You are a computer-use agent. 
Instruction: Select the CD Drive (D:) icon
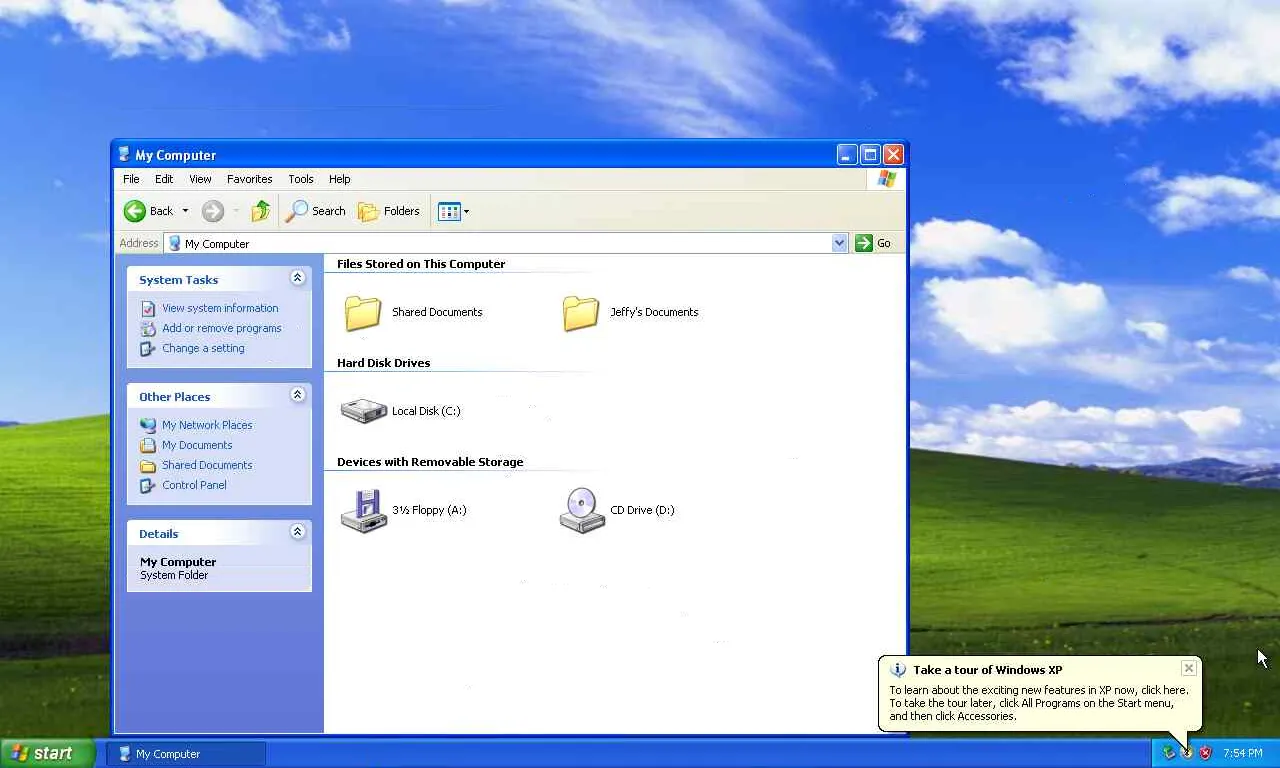tap(617, 510)
